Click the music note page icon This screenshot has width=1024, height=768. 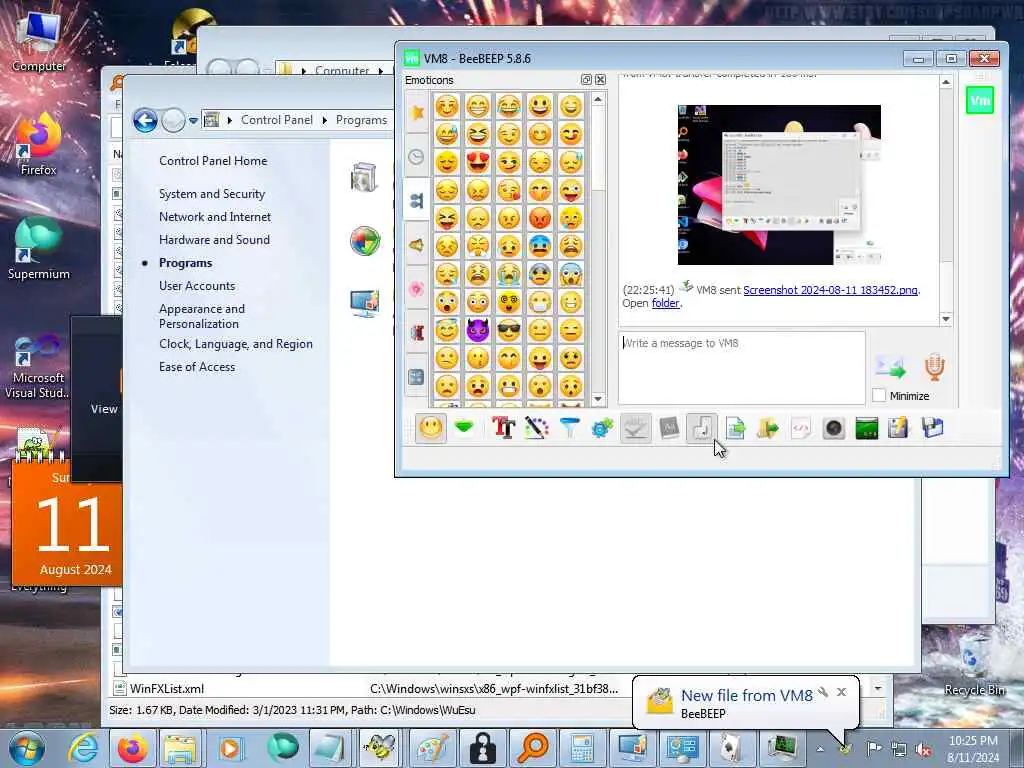coord(702,428)
